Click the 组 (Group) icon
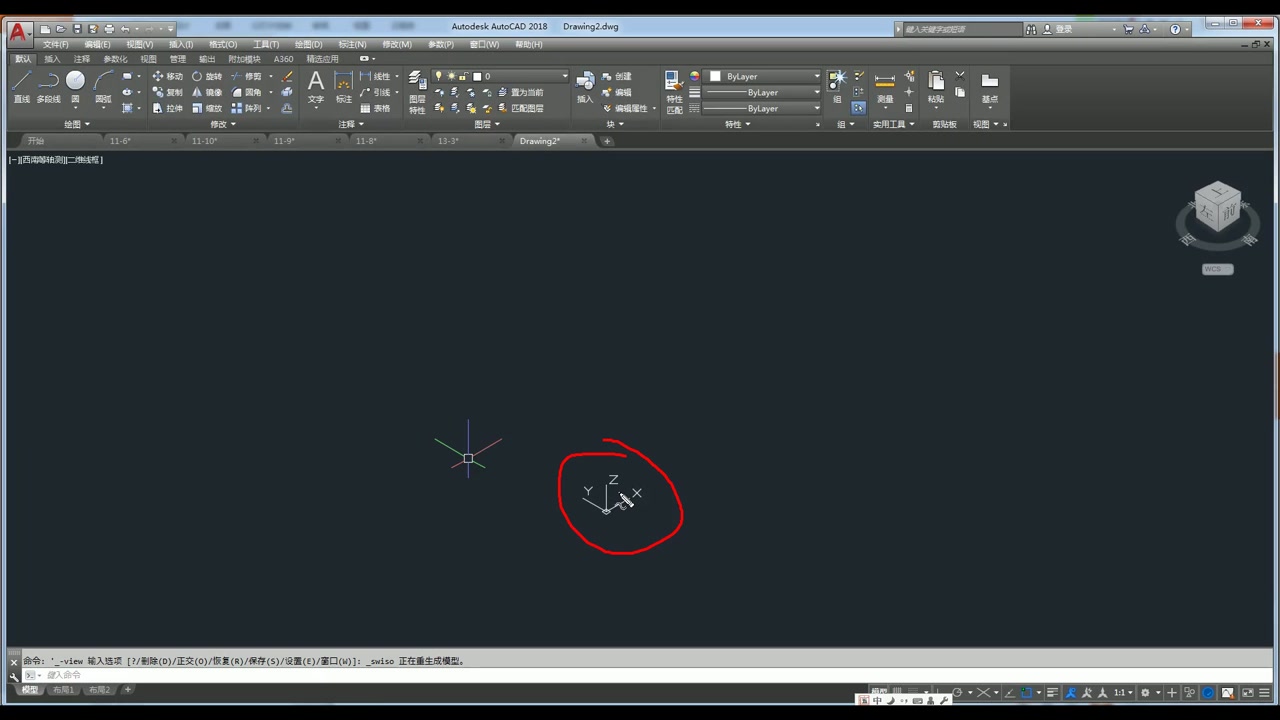 pos(837,86)
